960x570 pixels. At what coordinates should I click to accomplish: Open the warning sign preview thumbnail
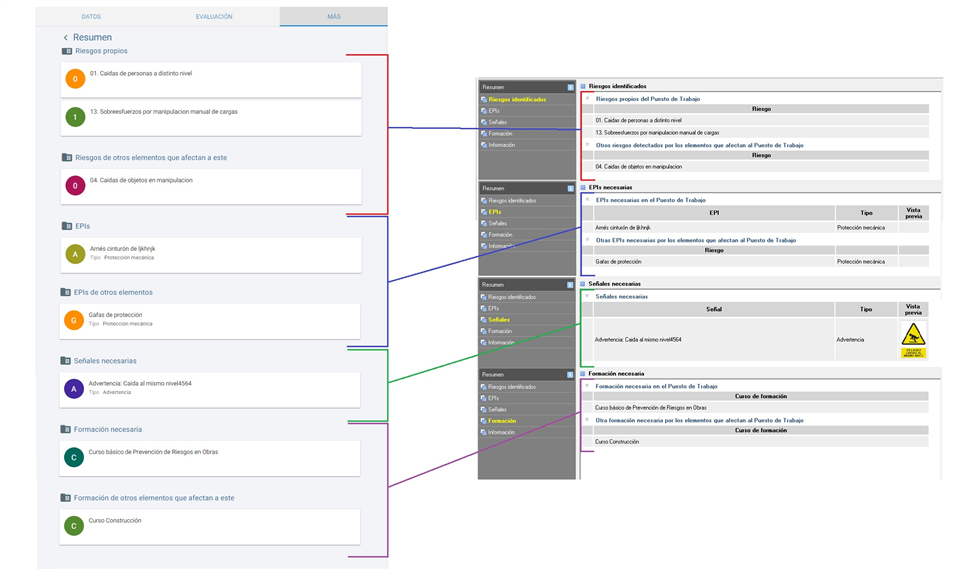coord(913,340)
